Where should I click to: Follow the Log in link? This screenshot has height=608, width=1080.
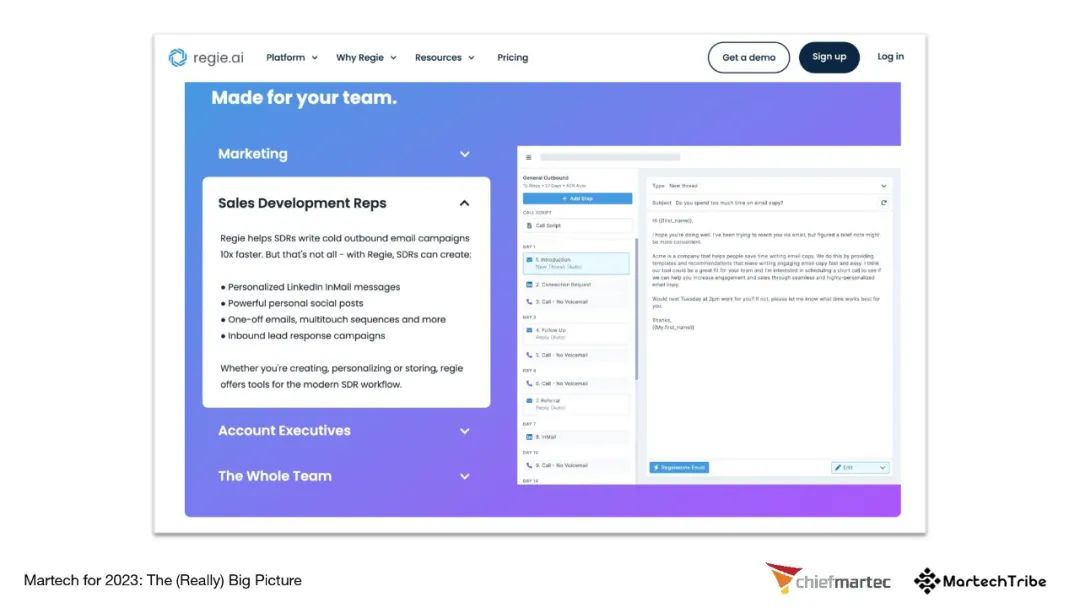coord(890,56)
